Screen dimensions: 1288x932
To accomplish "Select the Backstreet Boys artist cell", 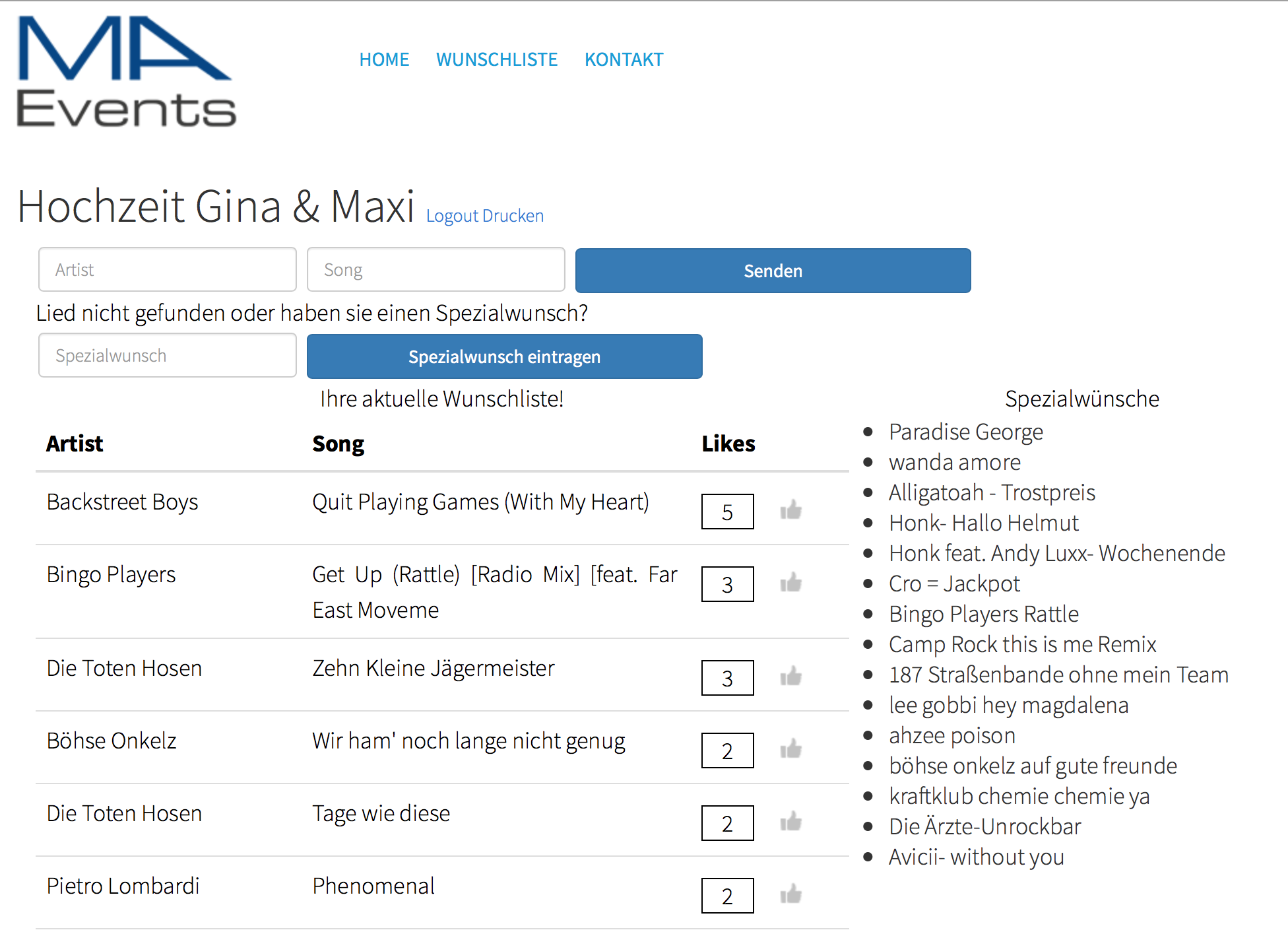I will 122,502.
